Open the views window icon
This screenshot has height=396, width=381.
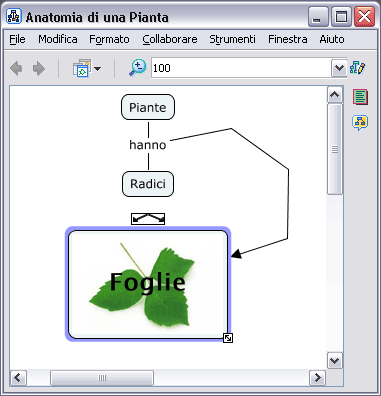pos(82,68)
